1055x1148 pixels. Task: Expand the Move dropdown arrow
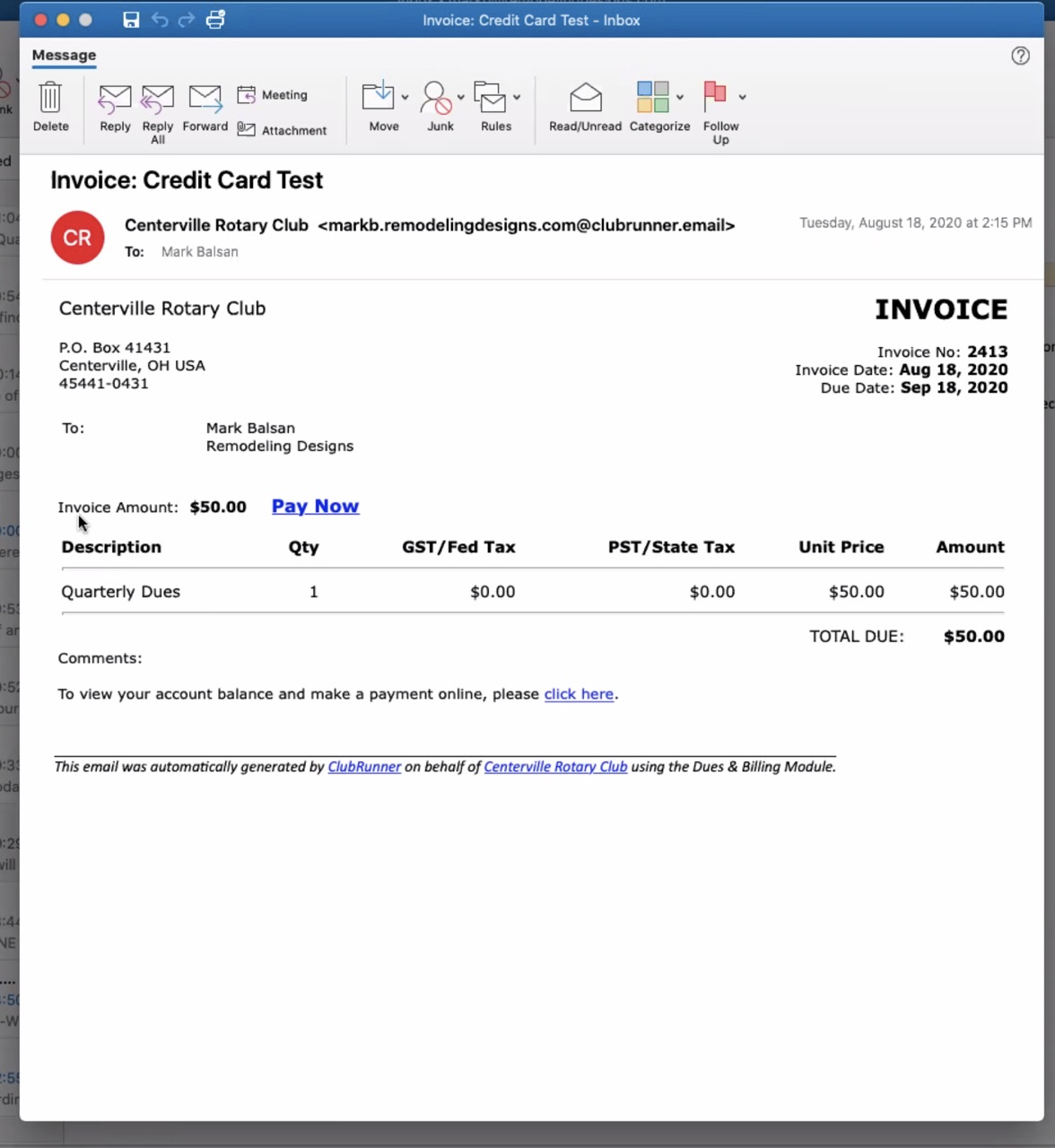coord(405,97)
